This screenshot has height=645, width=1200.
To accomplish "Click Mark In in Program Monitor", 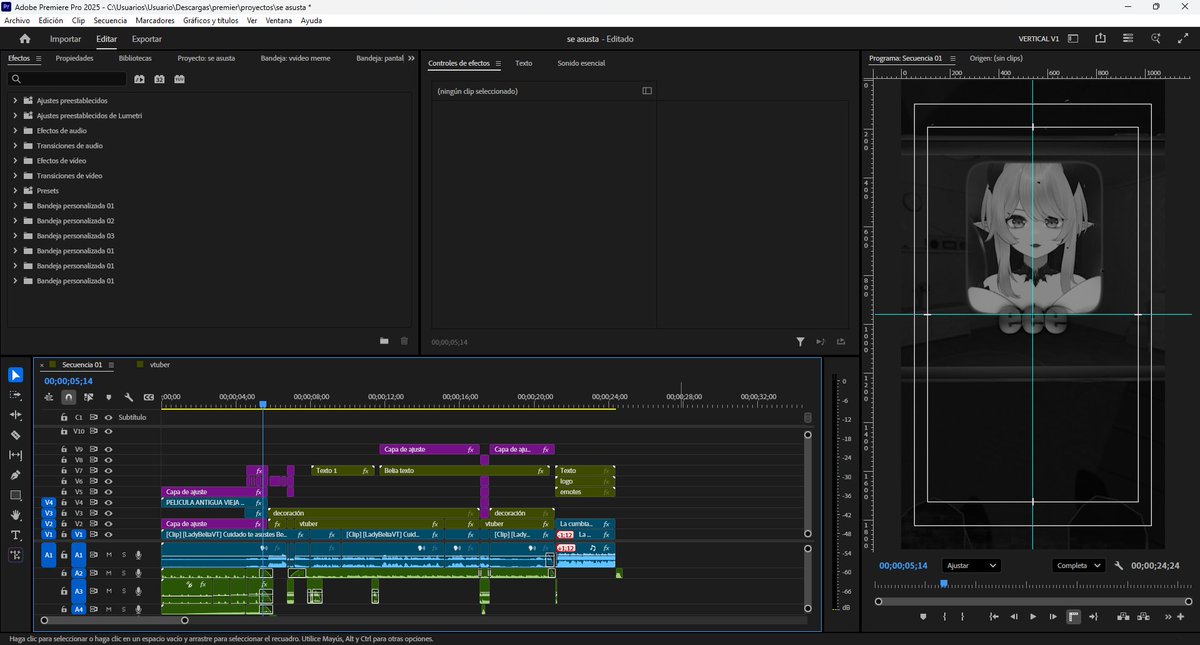I will click(x=945, y=617).
